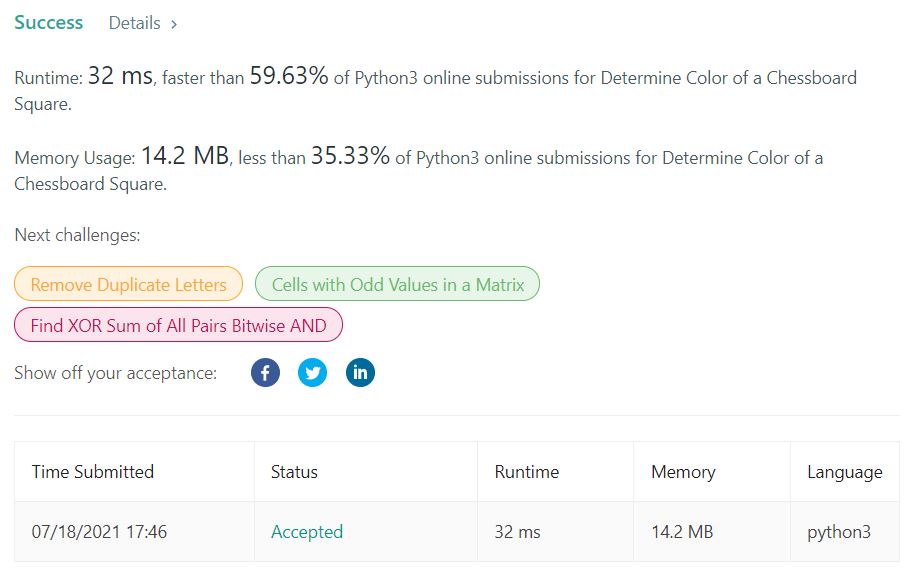Open Find XOR Sum of All Pairs challenge
Viewport: 915px width, 587px height.
[x=178, y=325]
